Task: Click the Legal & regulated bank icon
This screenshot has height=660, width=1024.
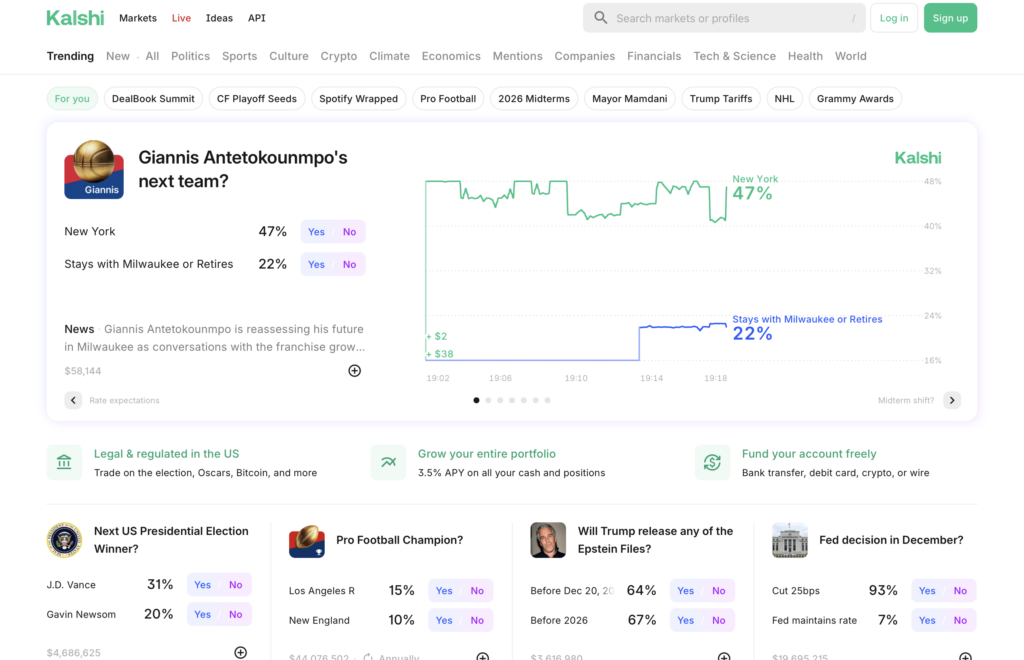Action: [64, 462]
